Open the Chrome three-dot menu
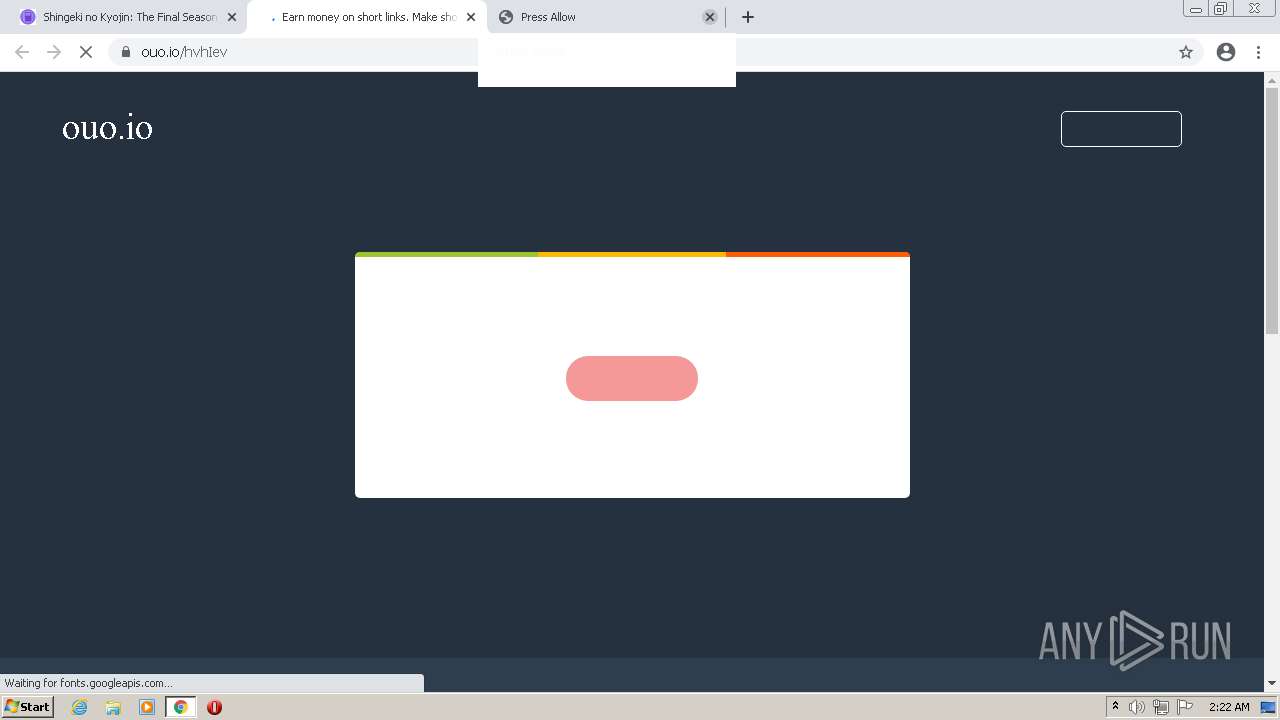 [1259, 52]
